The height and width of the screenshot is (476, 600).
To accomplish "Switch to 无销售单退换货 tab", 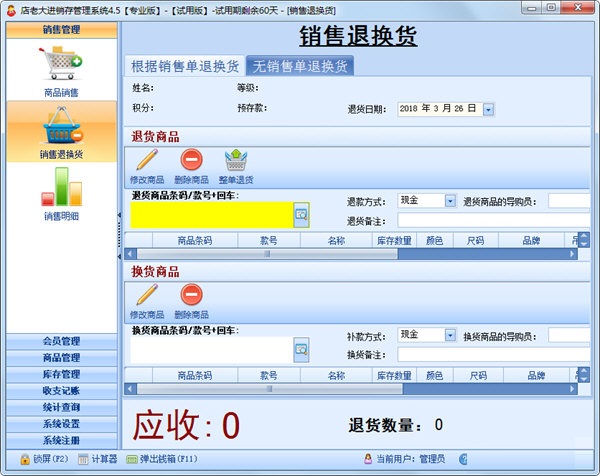I will (300, 66).
